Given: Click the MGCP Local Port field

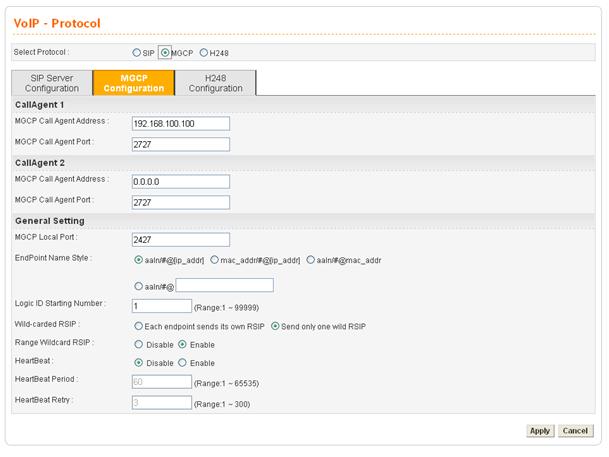Looking at the screenshot, I should 180,239.
